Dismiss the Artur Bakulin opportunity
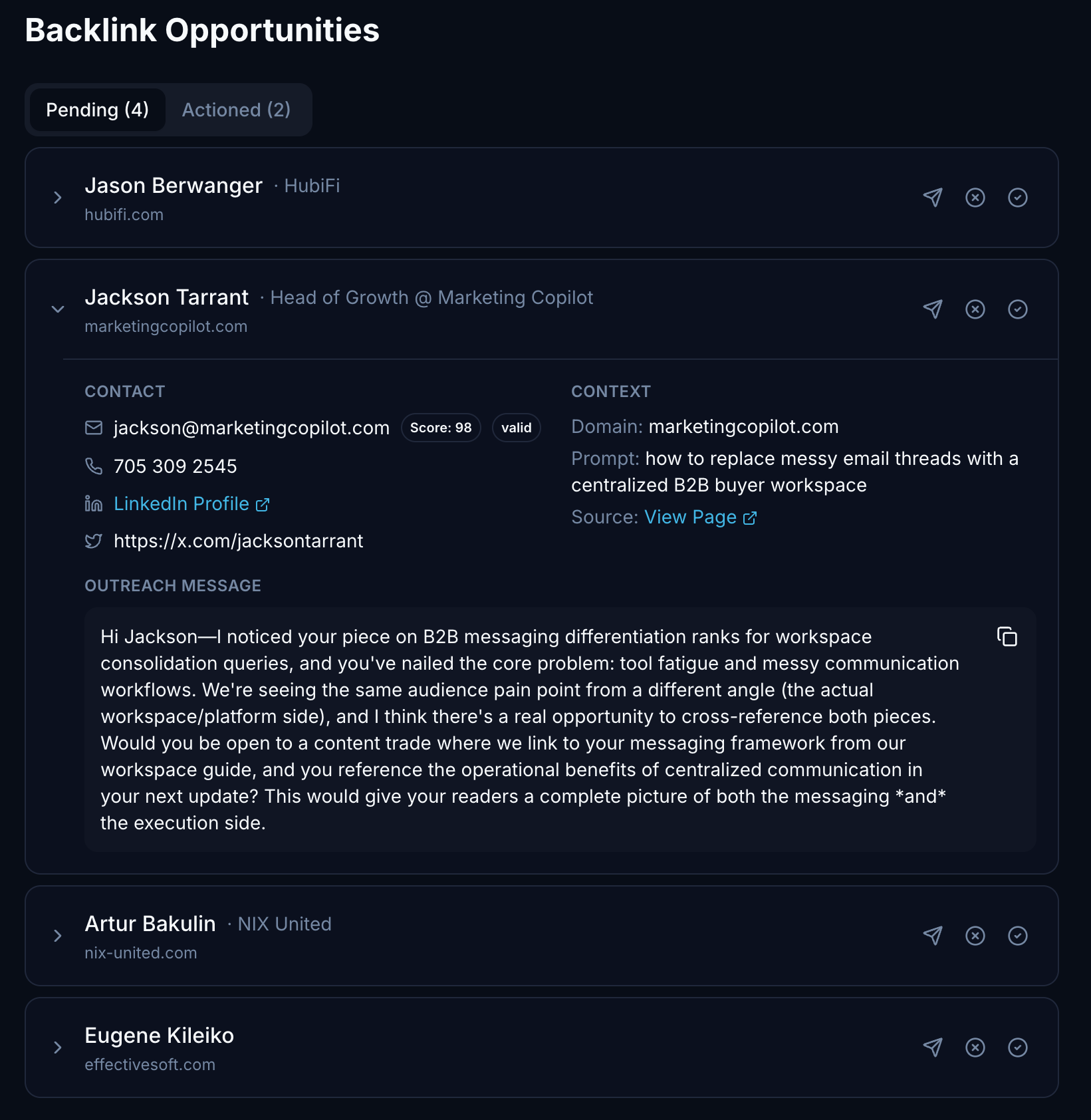This screenshot has width=1091, height=1120. (975, 936)
